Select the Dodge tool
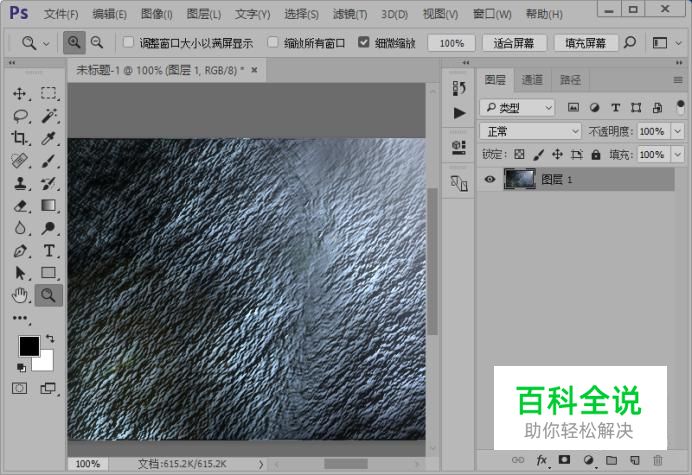This screenshot has width=692, height=475. [x=49, y=228]
